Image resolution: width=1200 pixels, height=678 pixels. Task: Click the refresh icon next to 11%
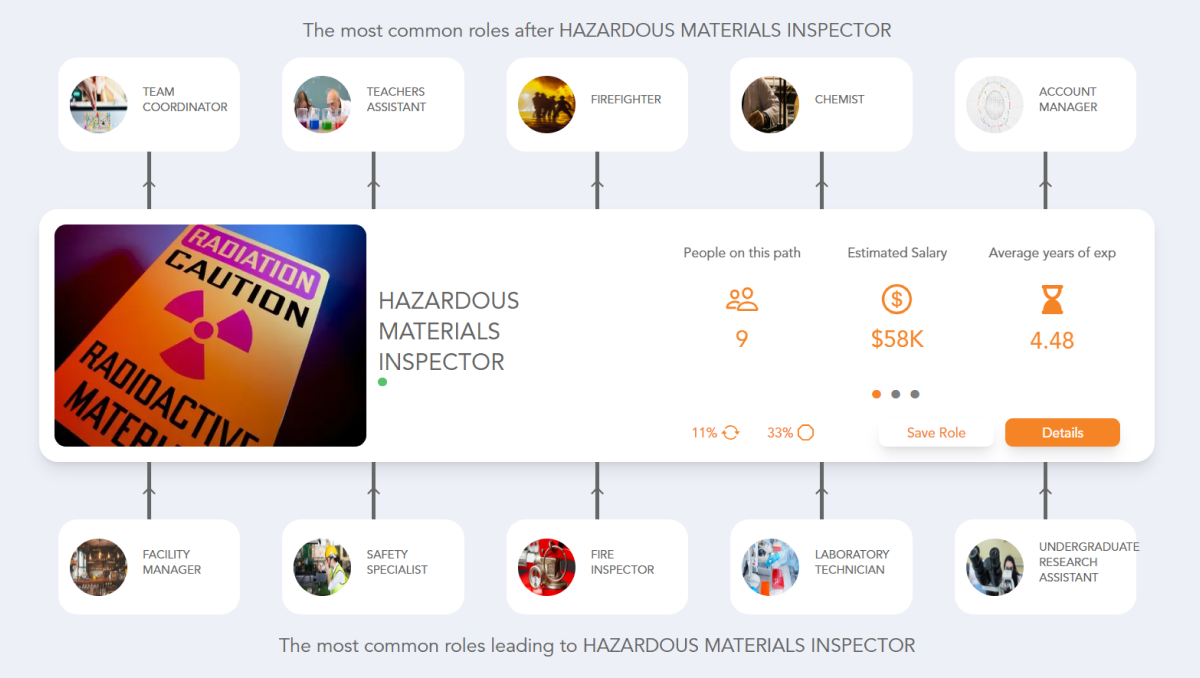click(x=729, y=432)
